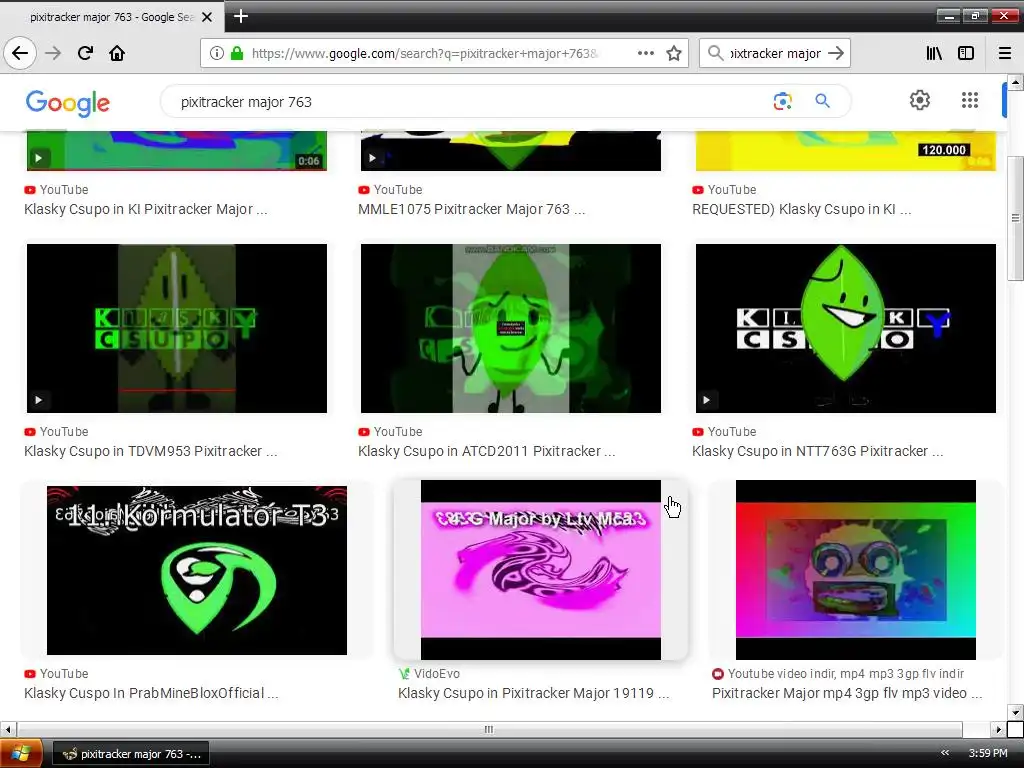Expand hidden system tray icons chevron
The width and height of the screenshot is (1024, 768).
click(944, 753)
